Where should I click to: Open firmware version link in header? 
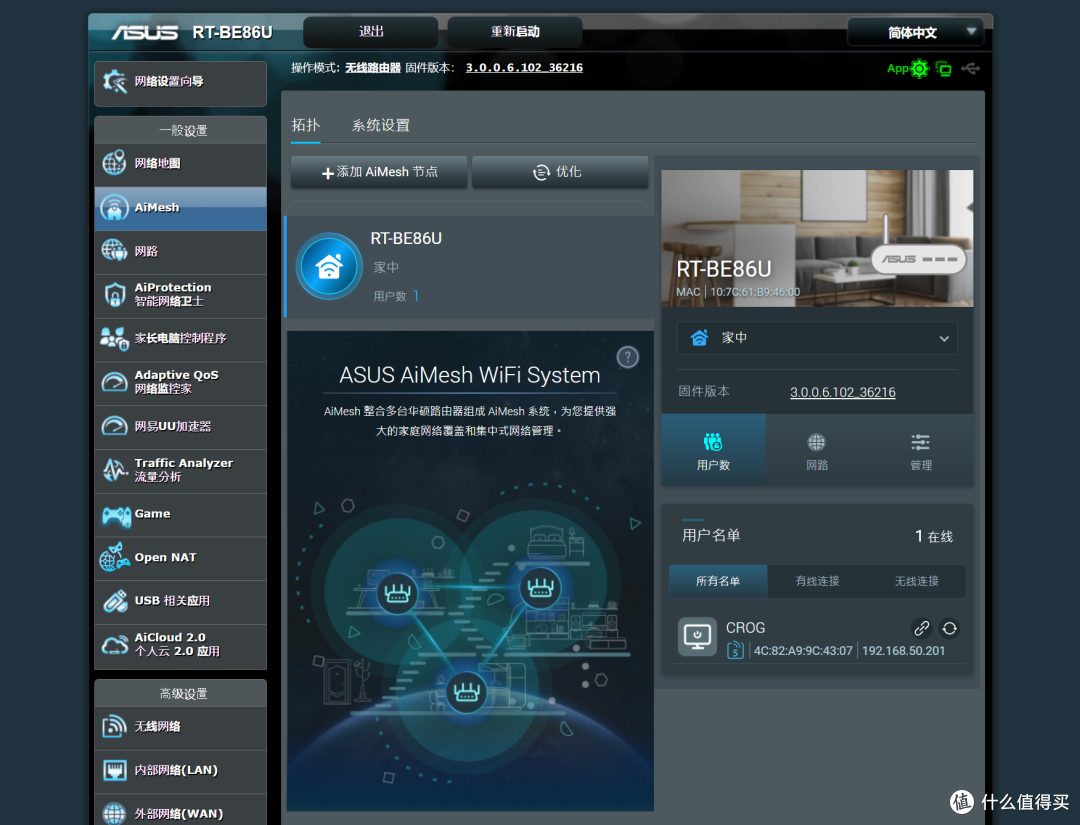tap(524, 67)
